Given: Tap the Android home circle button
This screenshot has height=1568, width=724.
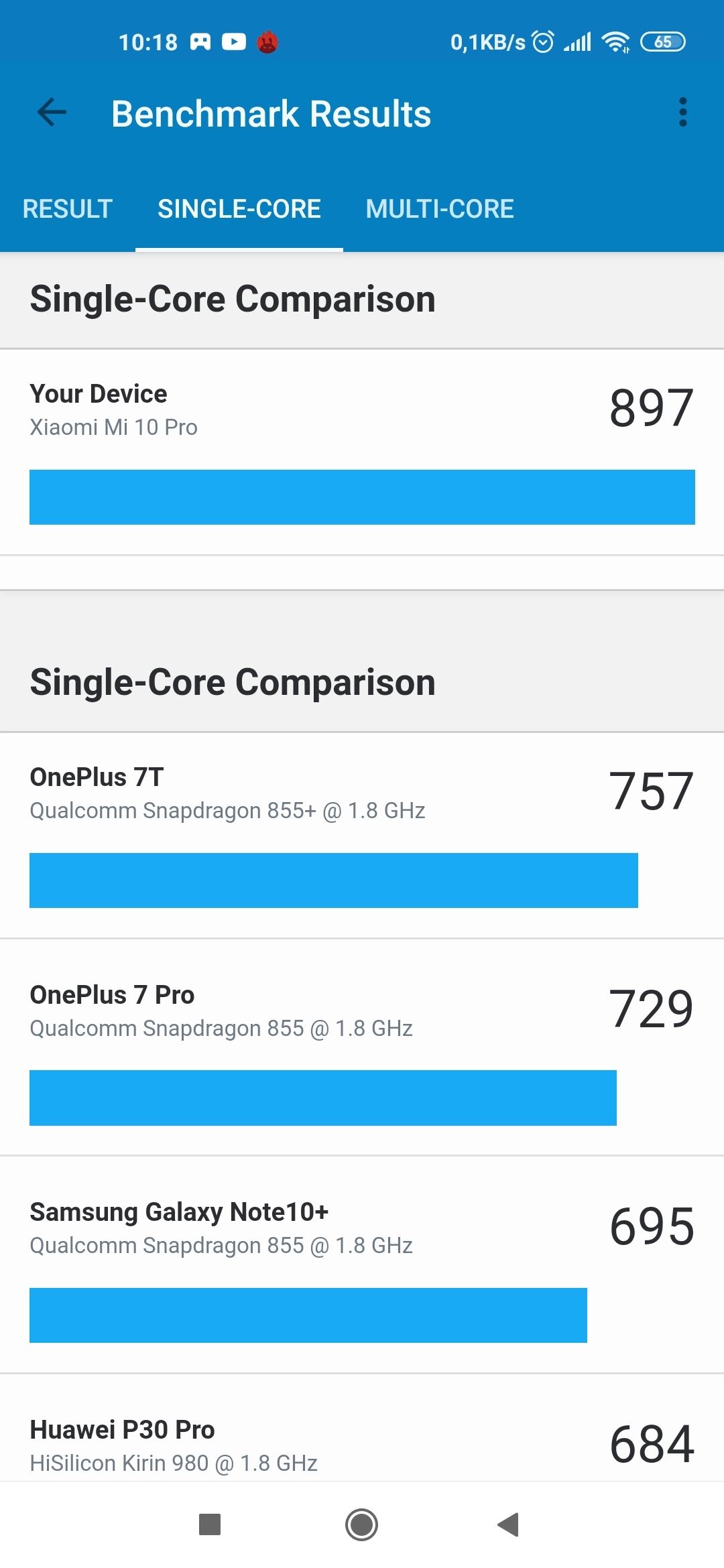Looking at the screenshot, I should (x=361, y=1524).
